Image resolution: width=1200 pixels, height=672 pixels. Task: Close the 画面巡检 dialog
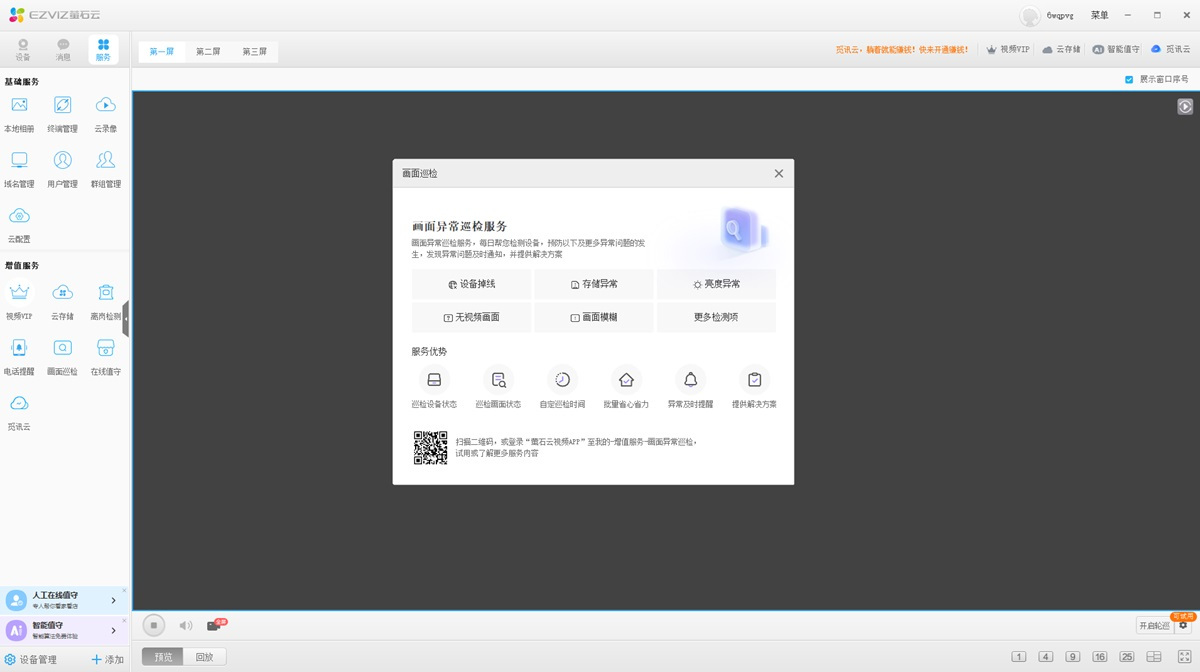point(778,174)
